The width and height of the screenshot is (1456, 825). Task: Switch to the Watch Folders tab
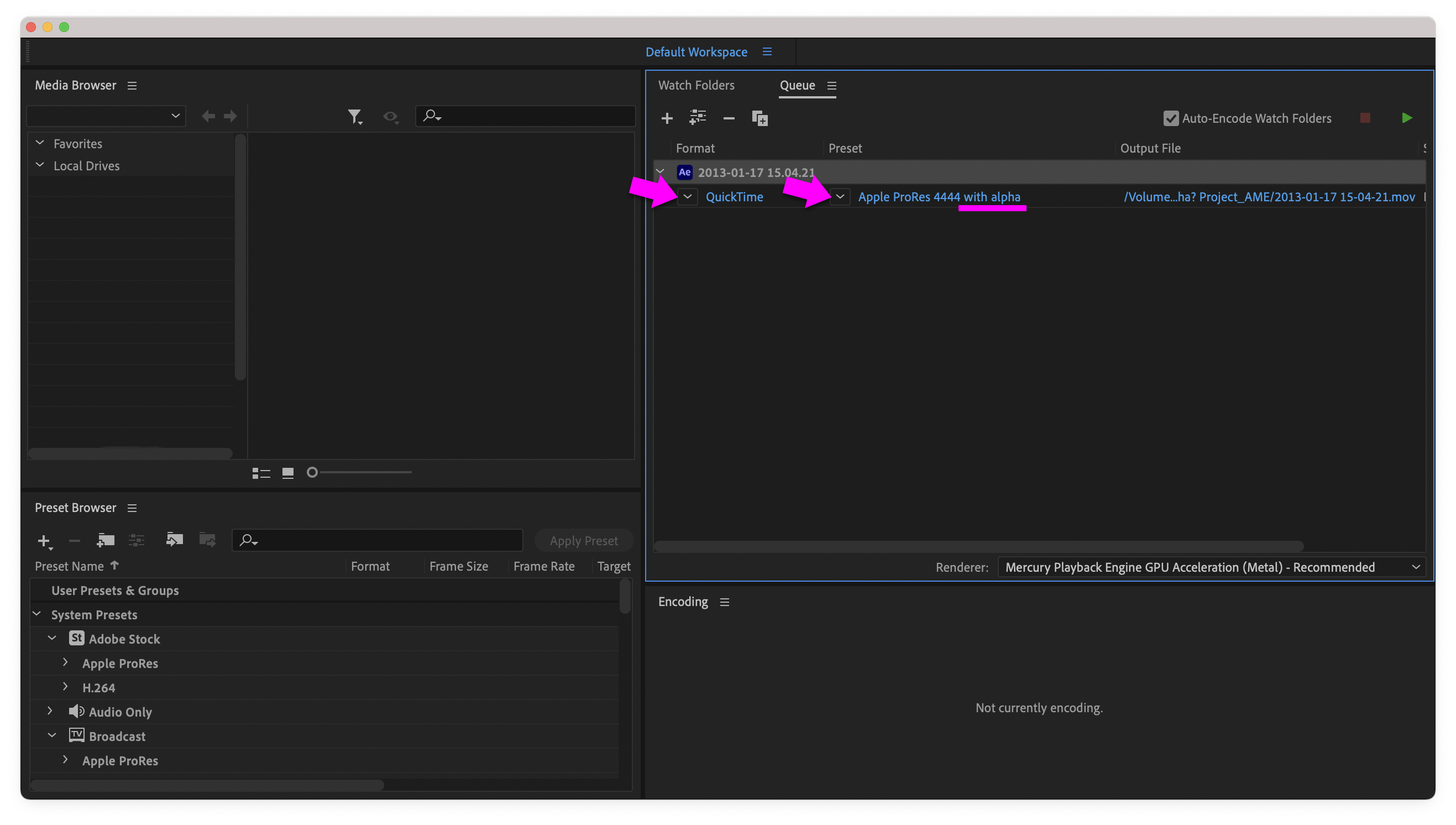tap(696, 85)
